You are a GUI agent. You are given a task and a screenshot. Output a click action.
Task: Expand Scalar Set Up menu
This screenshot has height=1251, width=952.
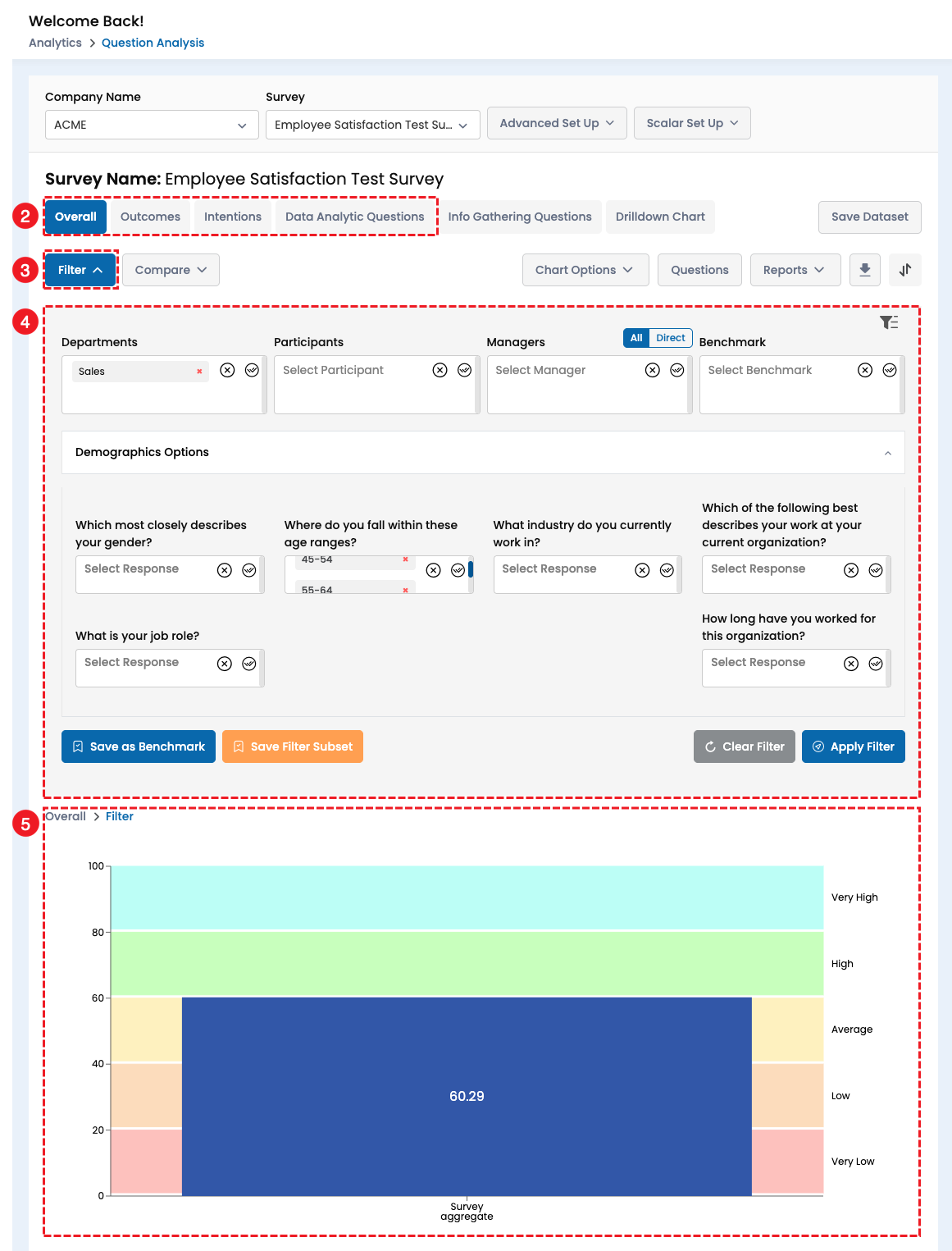692,123
